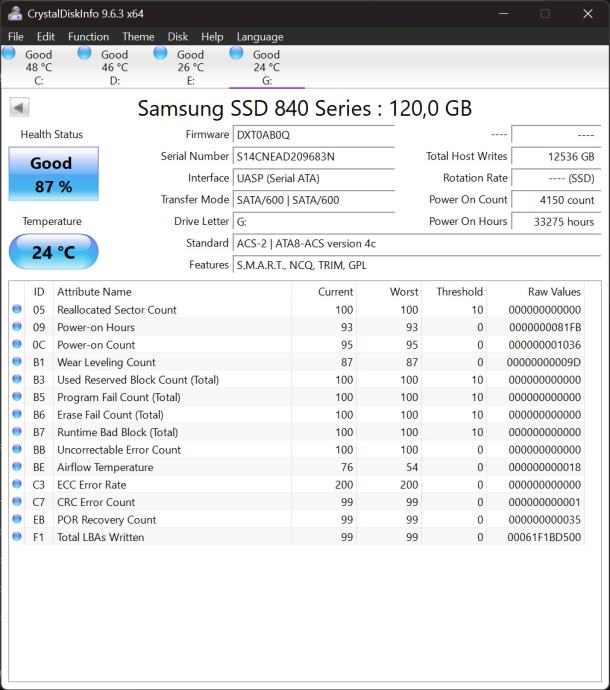The height and width of the screenshot is (690, 610).
Task: Click status orb of Airflow Temperature row
Action: click(x=17, y=466)
